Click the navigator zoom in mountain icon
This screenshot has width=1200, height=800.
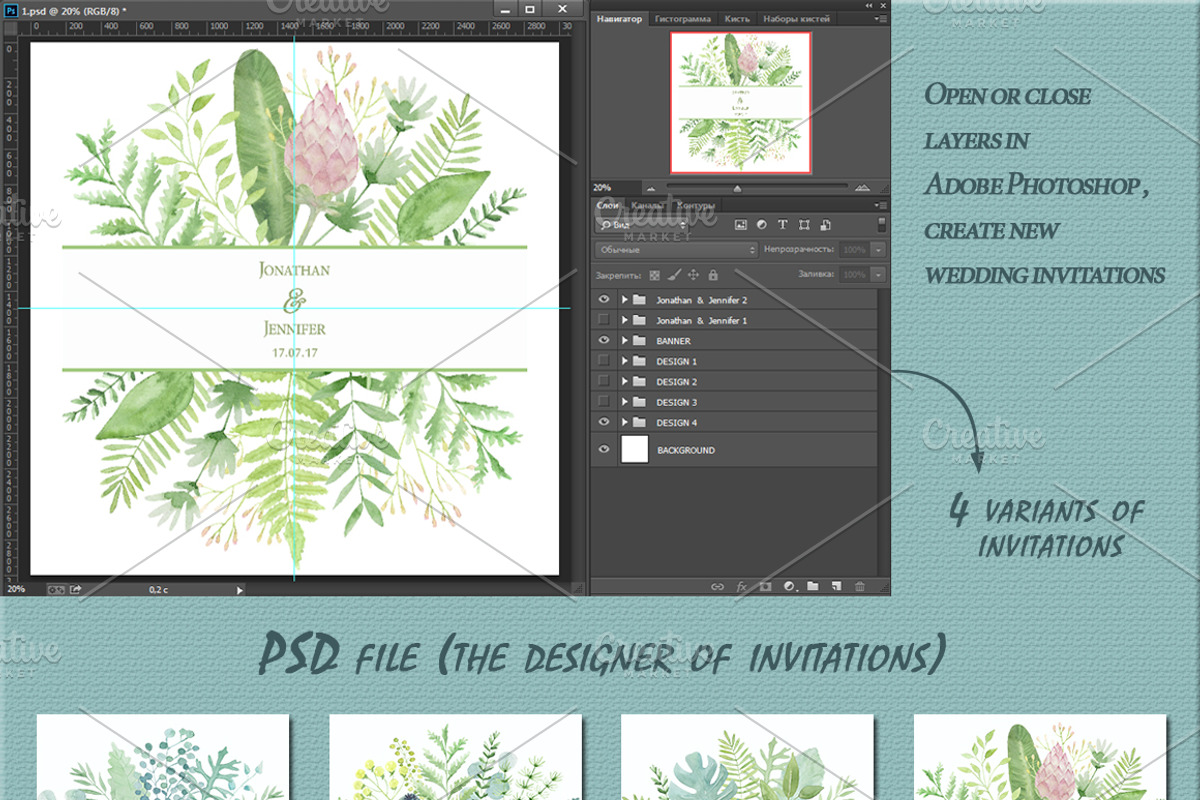click(860, 187)
